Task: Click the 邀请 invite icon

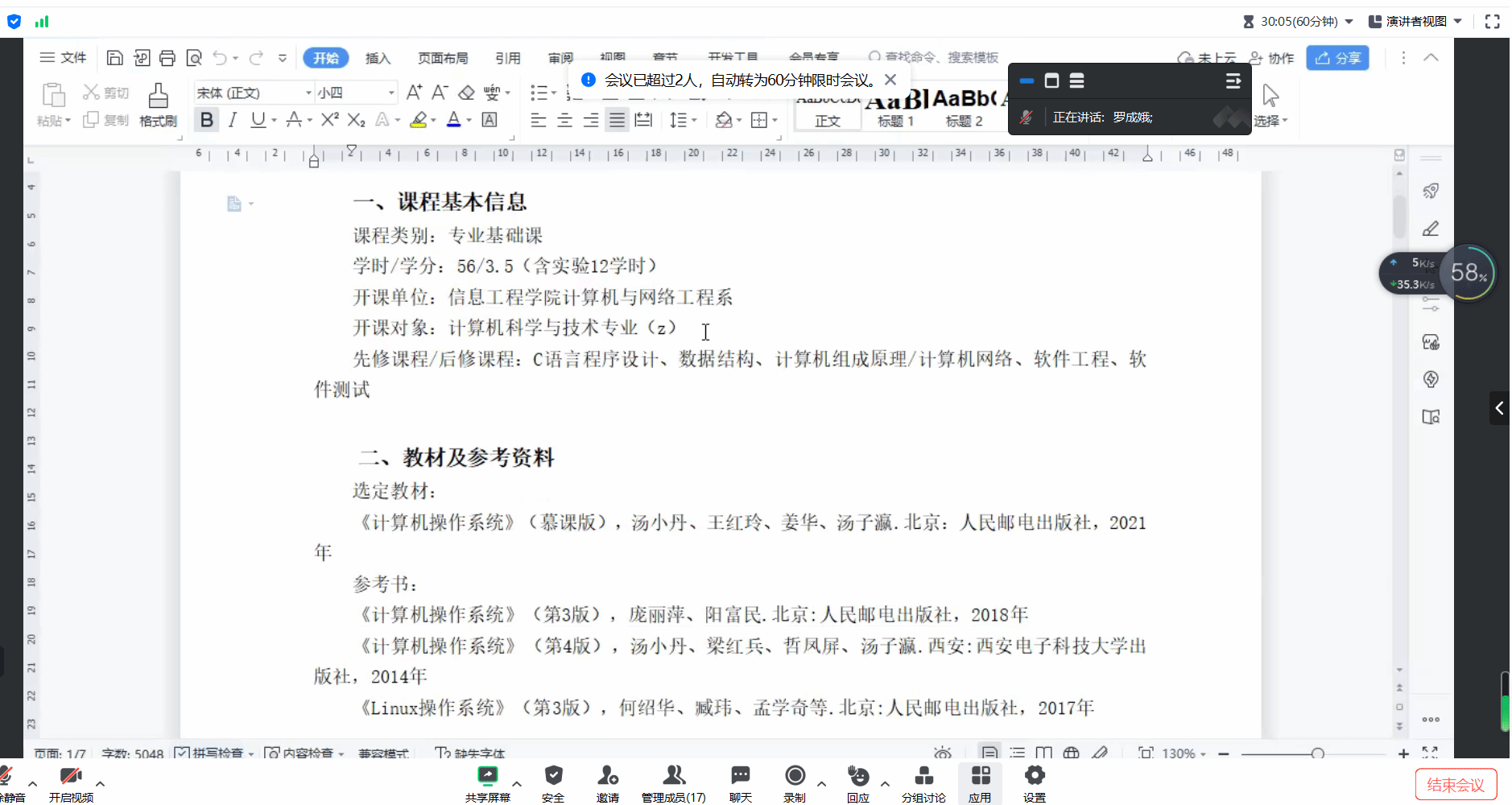Action: [608, 783]
